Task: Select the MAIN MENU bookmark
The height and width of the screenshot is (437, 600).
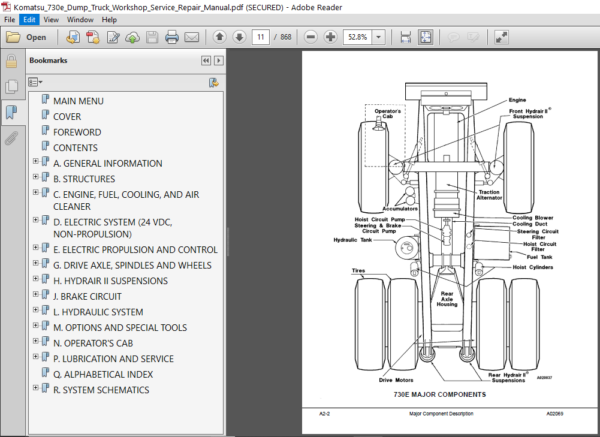Action: click(78, 101)
